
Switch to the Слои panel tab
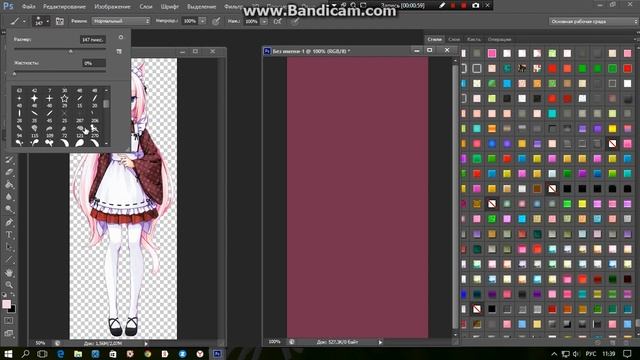click(x=454, y=39)
